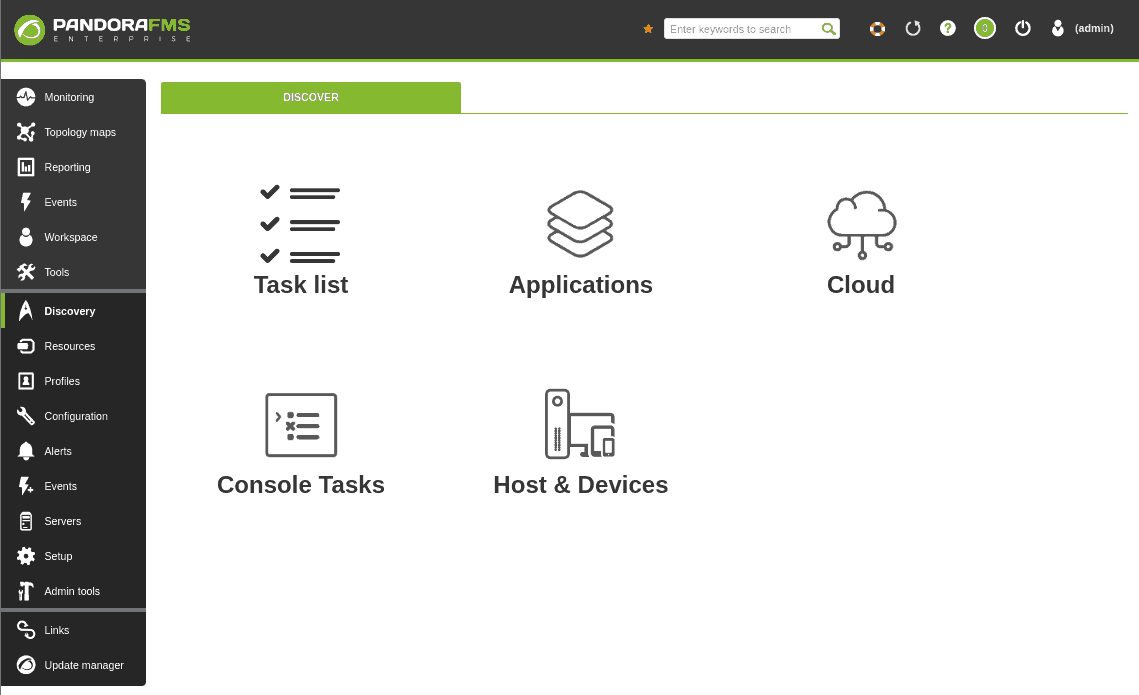Screen dimensions: 1139x695
Task: Open the Host & Devices icon
Action: coord(580,424)
